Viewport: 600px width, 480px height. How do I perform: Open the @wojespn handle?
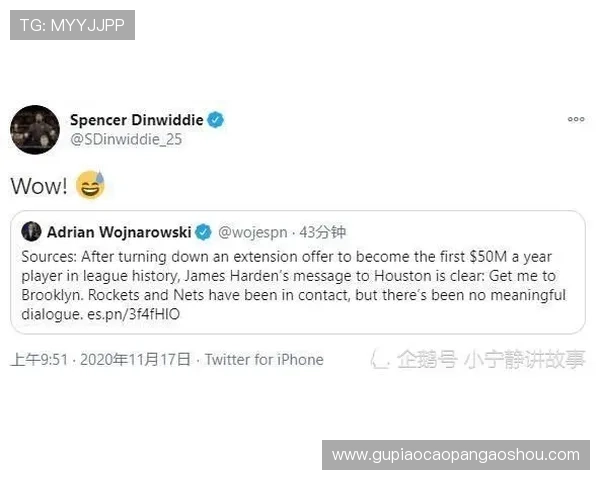pyautogui.click(x=253, y=232)
